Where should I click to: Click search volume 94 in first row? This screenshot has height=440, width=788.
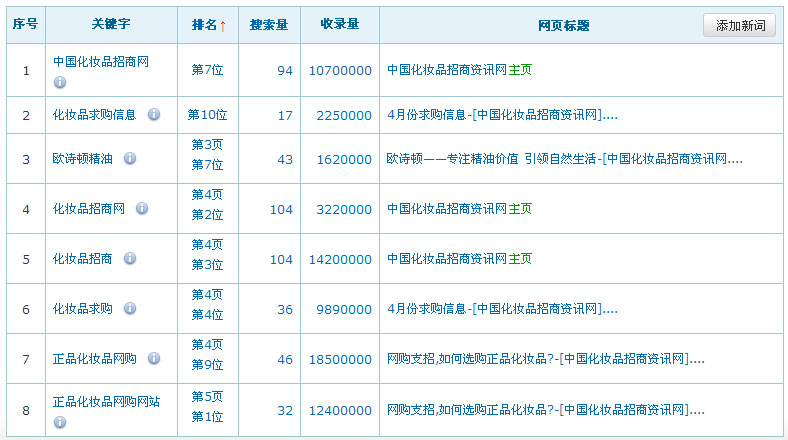[x=285, y=71]
